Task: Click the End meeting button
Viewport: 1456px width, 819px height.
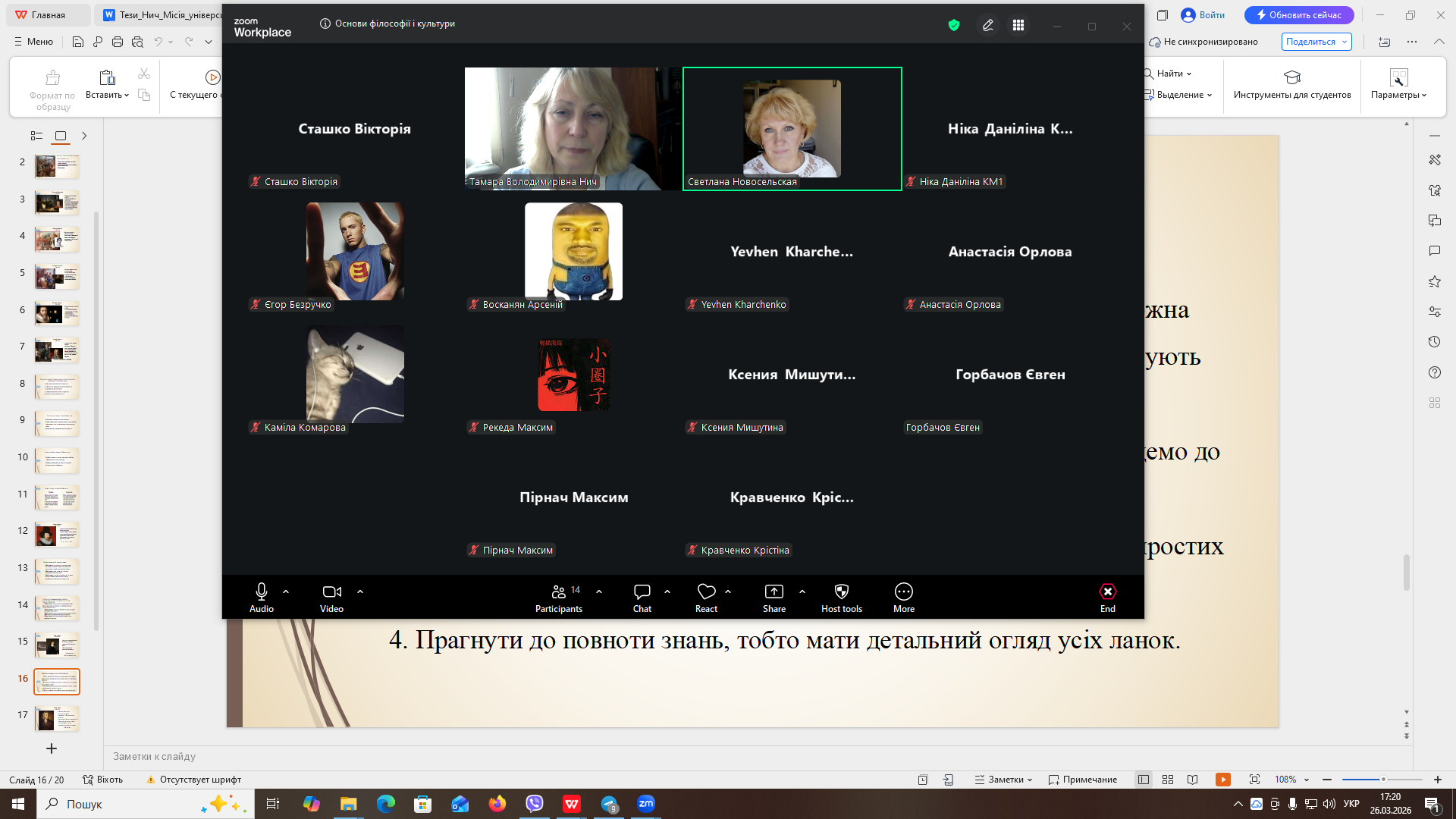Action: (1107, 597)
